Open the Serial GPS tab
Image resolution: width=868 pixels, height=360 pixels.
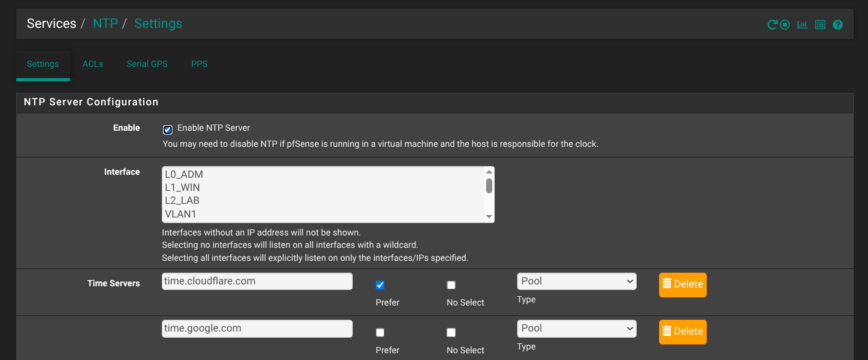tap(147, 64)
